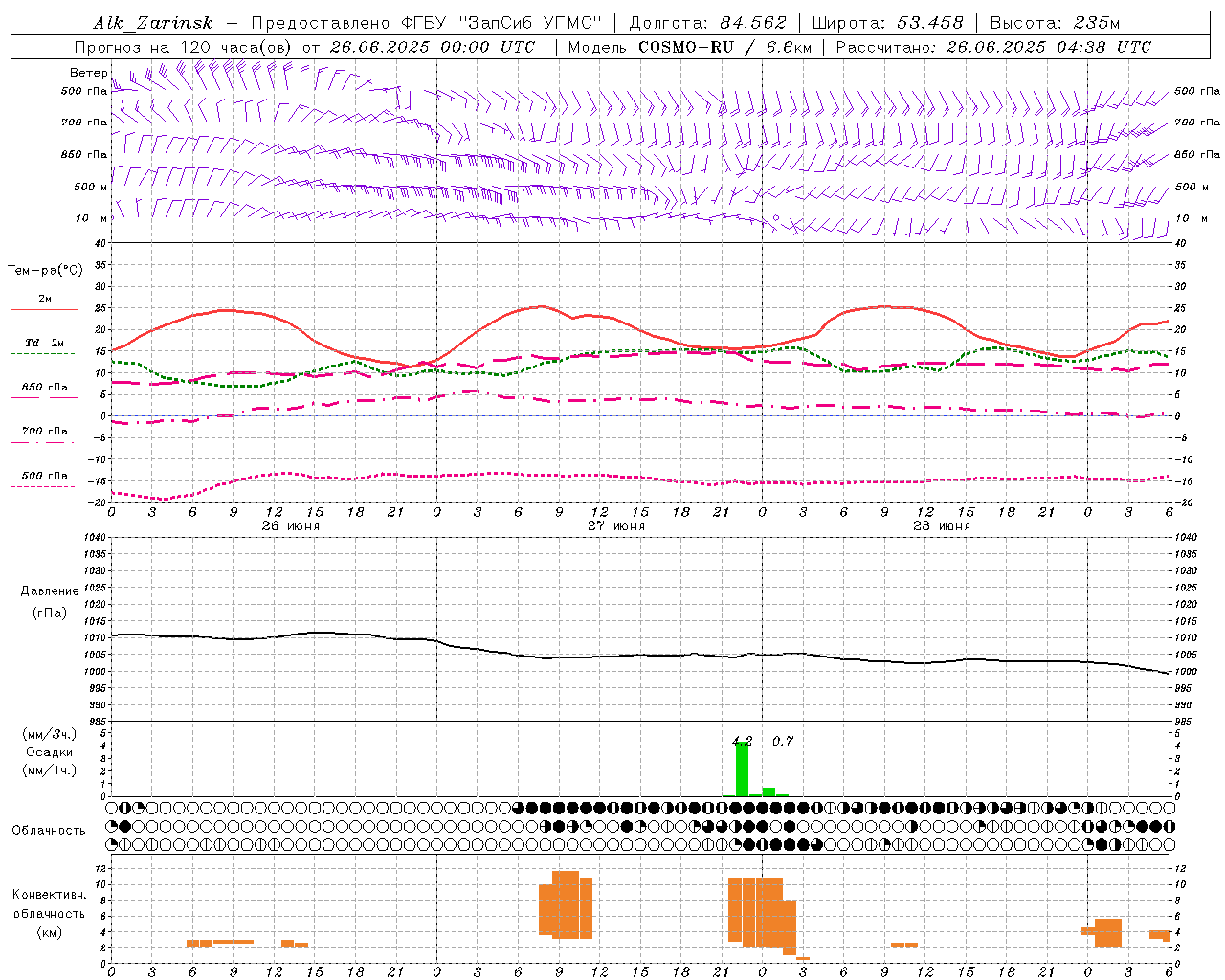This screenshot has width=1225, height=980.
Task: Select the forecast range text Прогноз на 120 часа(ов)
Action: point(183,47)
